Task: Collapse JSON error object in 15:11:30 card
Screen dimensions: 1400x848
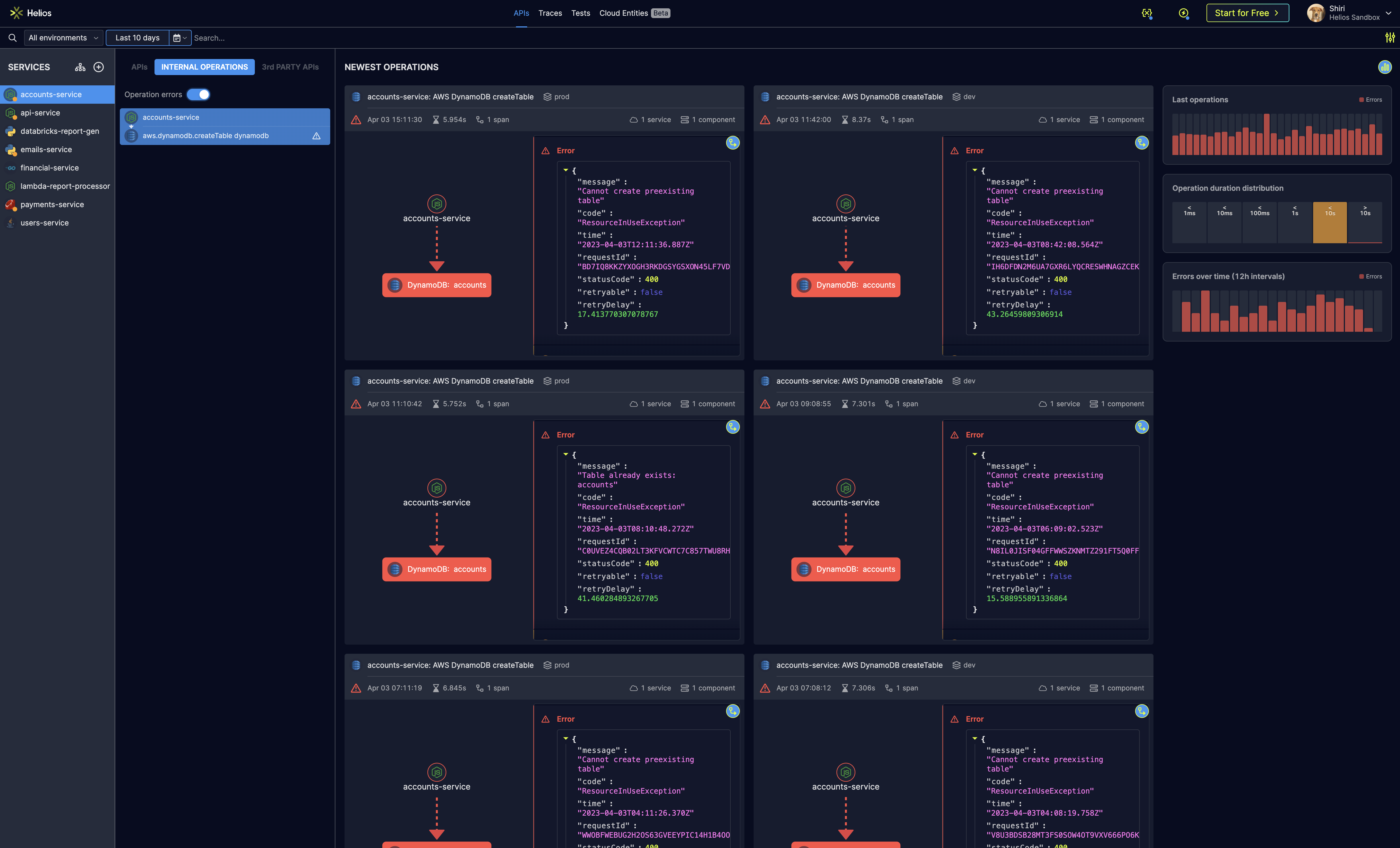Action: pos(566,170)
